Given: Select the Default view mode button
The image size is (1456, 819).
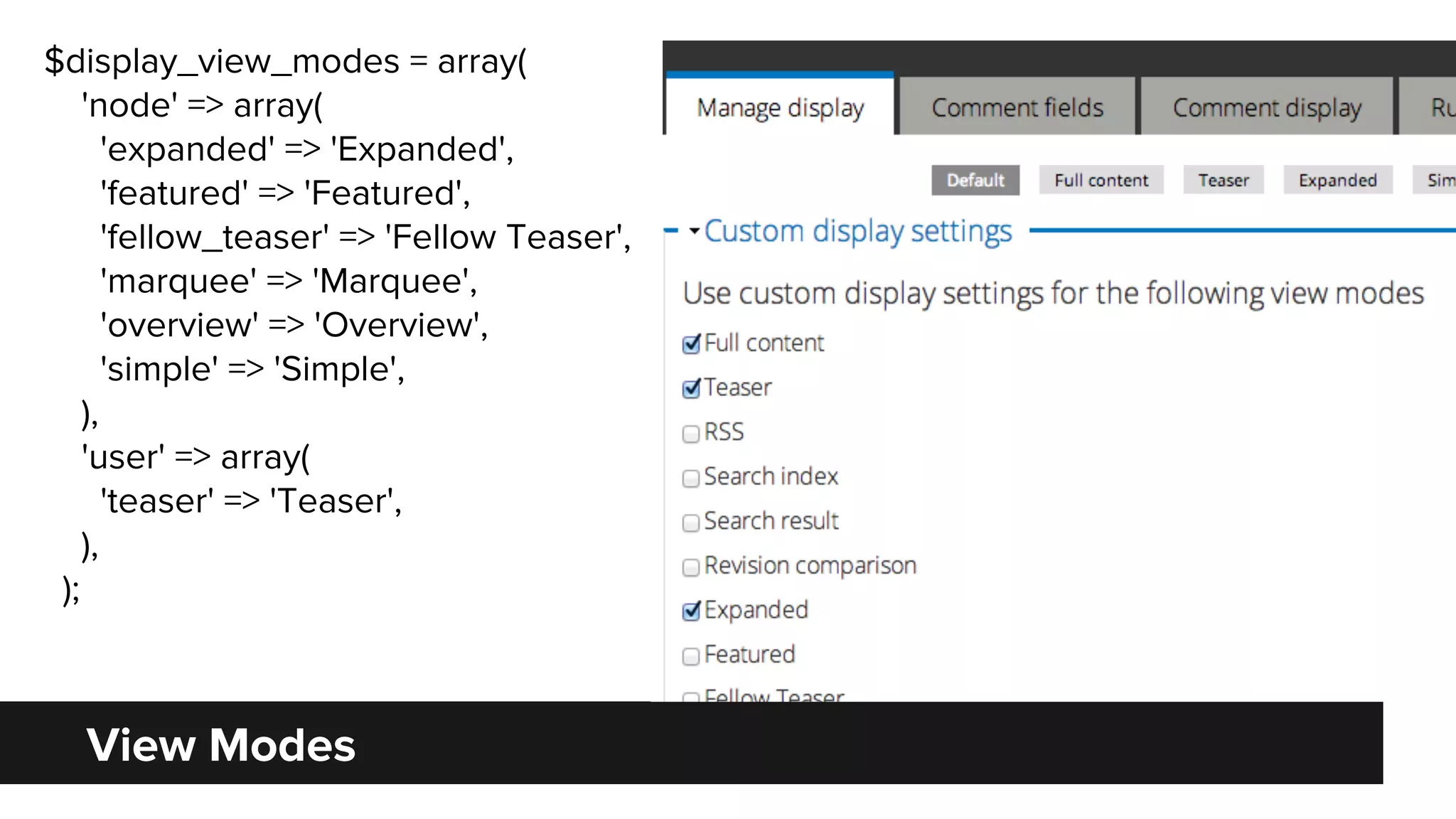Looking at the screenshot, I should (975, 180).
